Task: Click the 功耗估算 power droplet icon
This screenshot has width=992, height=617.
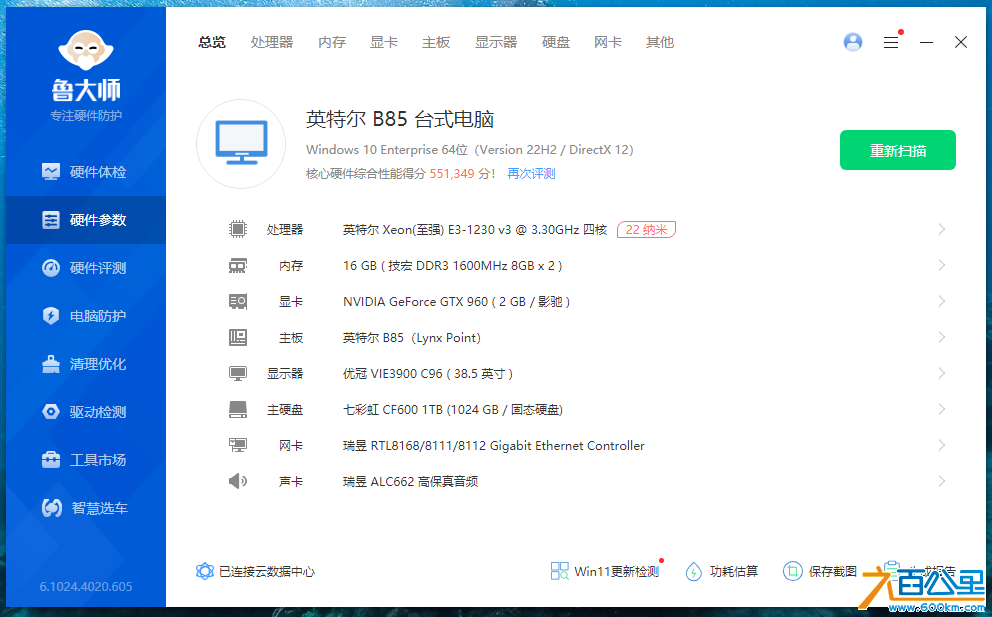Action: [693, 571]
